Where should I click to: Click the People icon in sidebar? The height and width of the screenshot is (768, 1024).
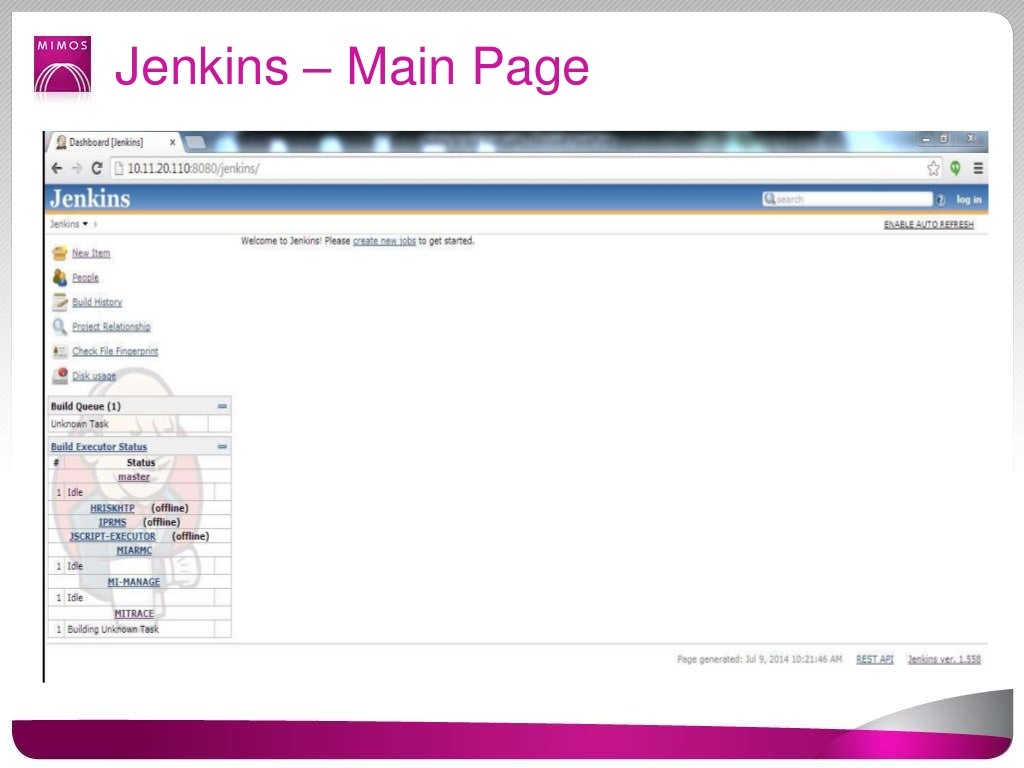pyautogui.click(x=59, y=278)
